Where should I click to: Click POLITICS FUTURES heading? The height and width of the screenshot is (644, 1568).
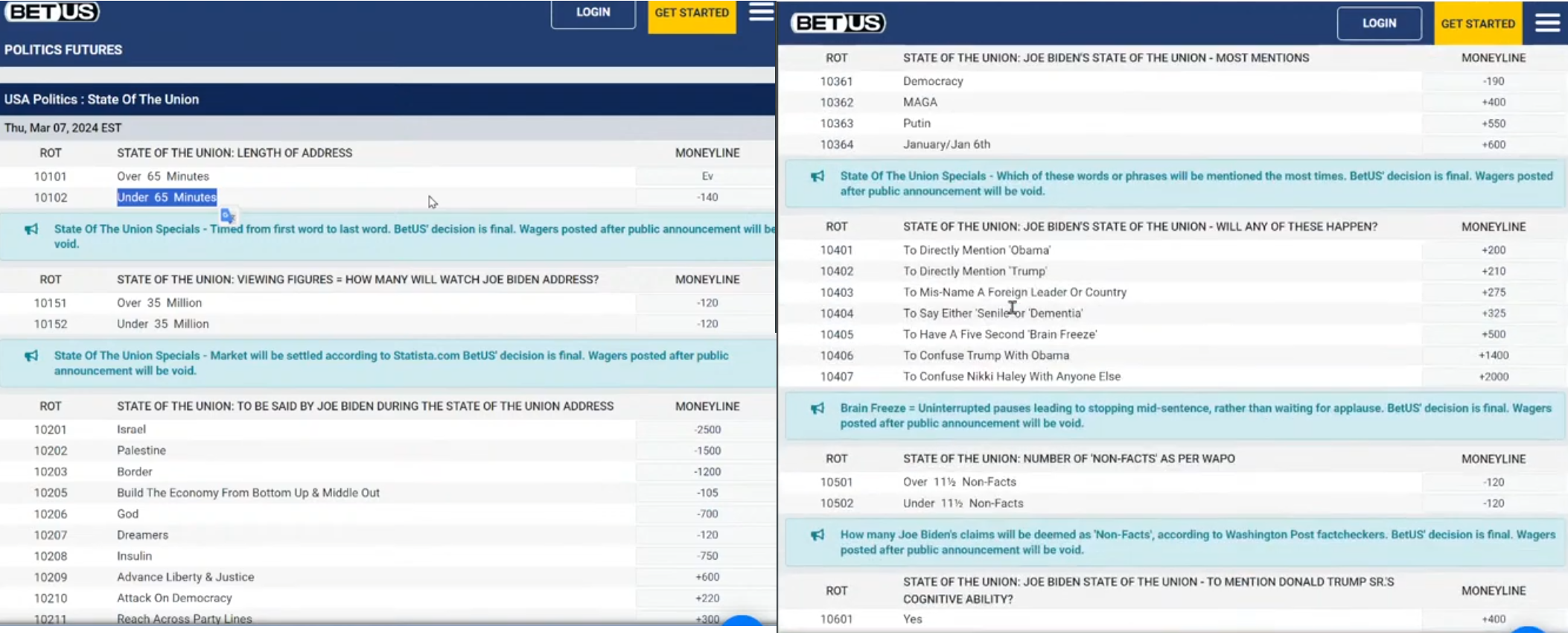[x=63, y=50]
